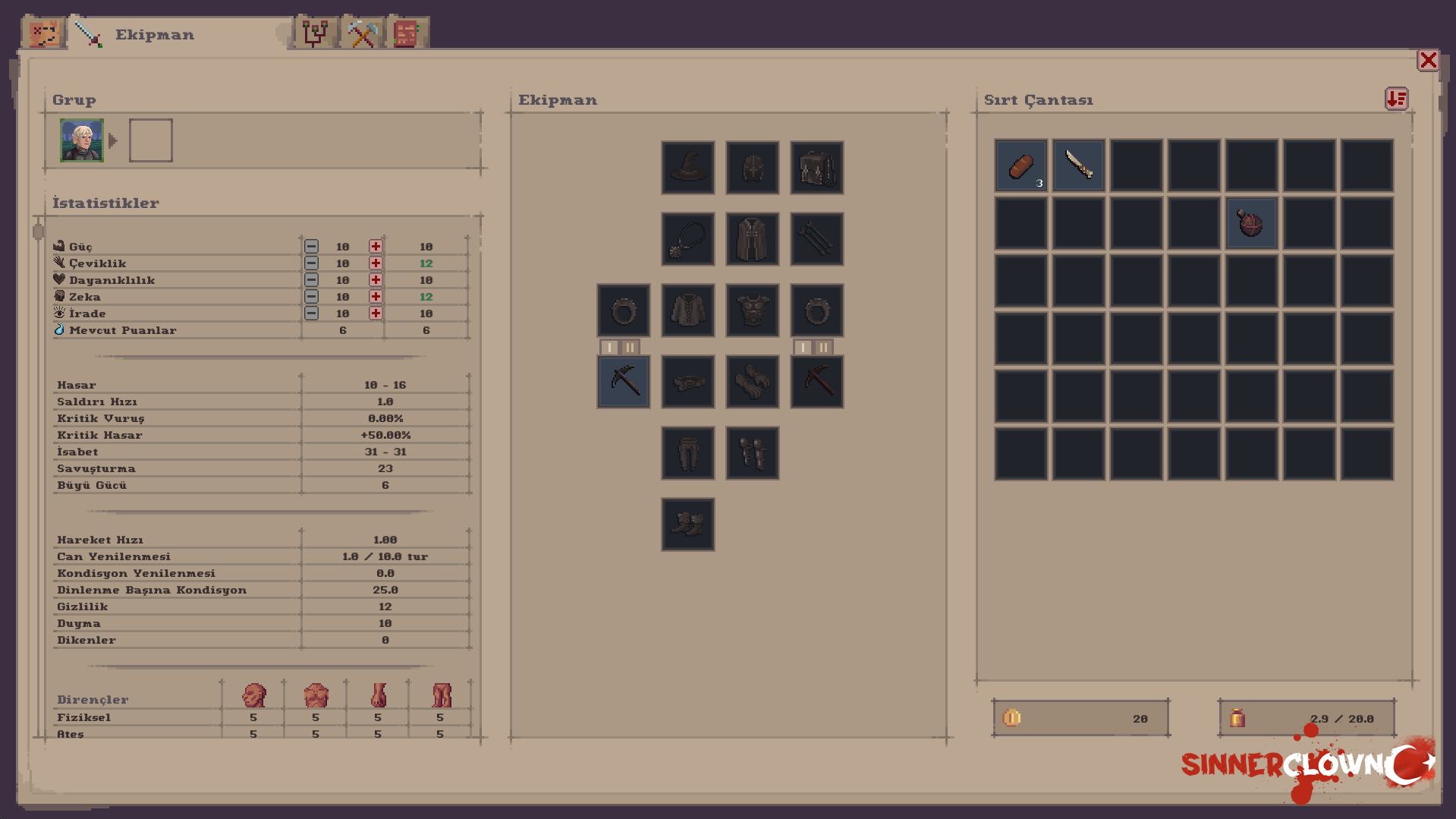
Task: Expand the arrow next to the portrait
Action: coord(113,140)
